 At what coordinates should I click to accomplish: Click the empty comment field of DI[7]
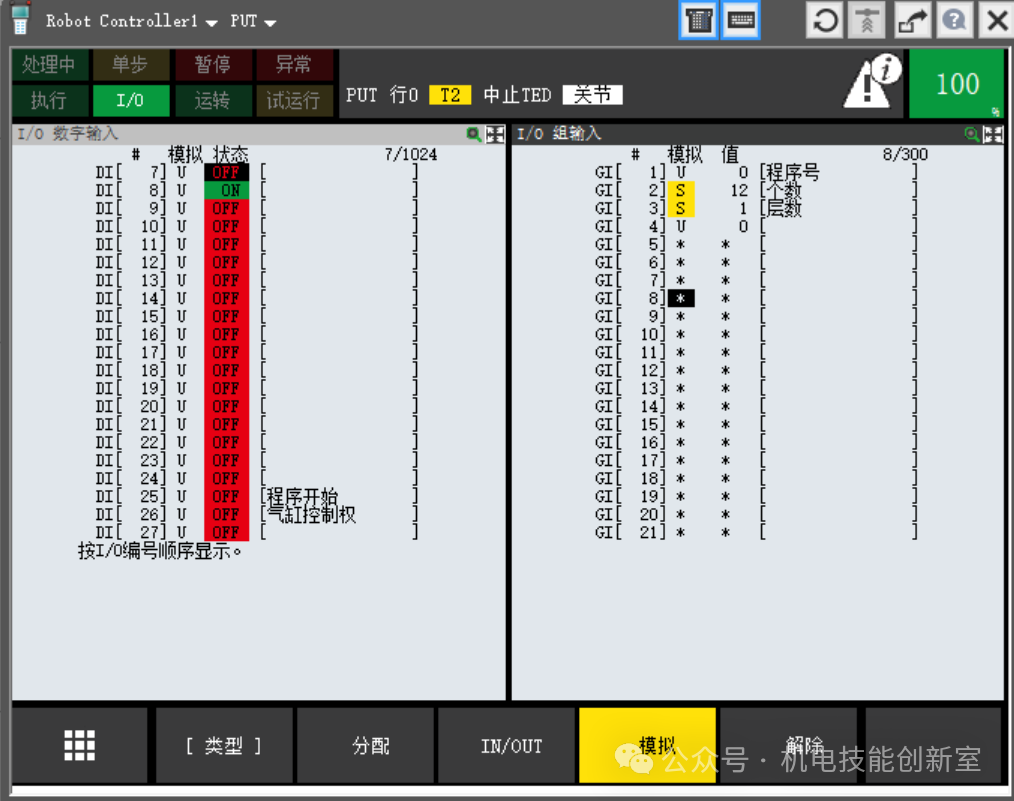[339, 173]
